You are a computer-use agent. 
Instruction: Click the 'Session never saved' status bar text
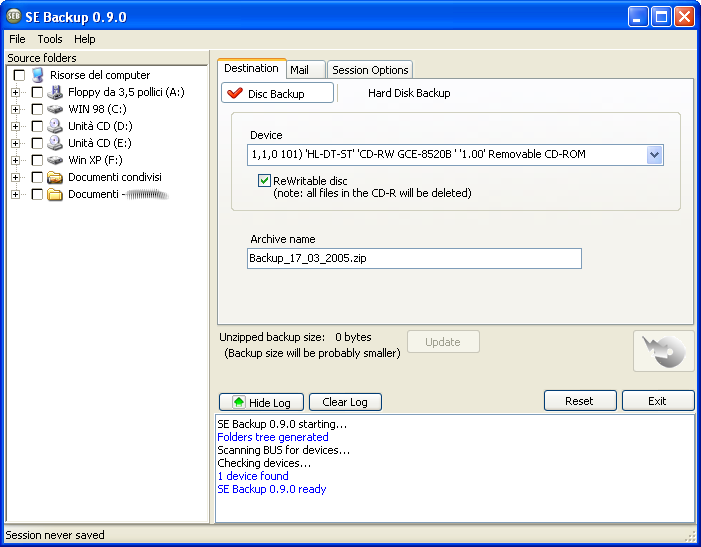[55, 535]
